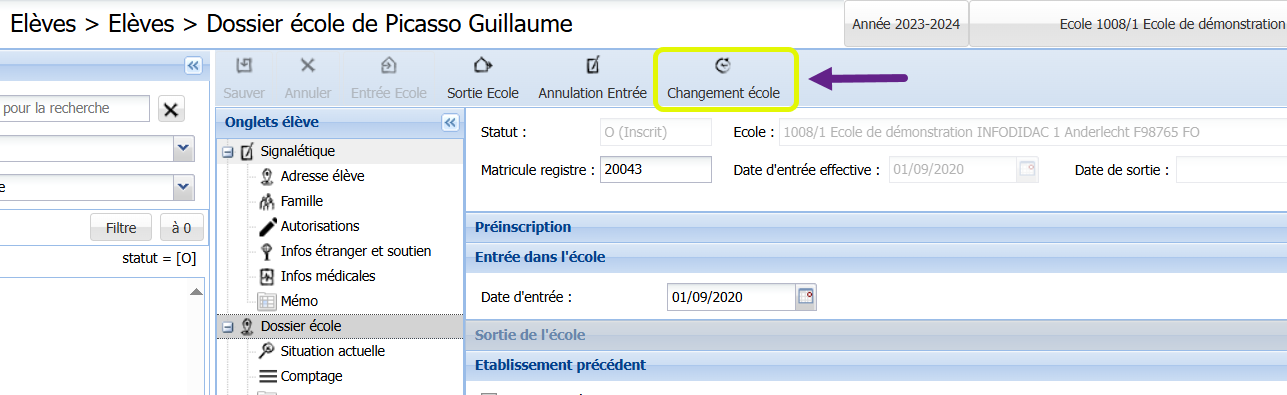The height and width of the screenshot is (395, 1287).
Task: Click the scrollbar up arrow in results list
Action: pyautogui.click(x=197, y=292)
